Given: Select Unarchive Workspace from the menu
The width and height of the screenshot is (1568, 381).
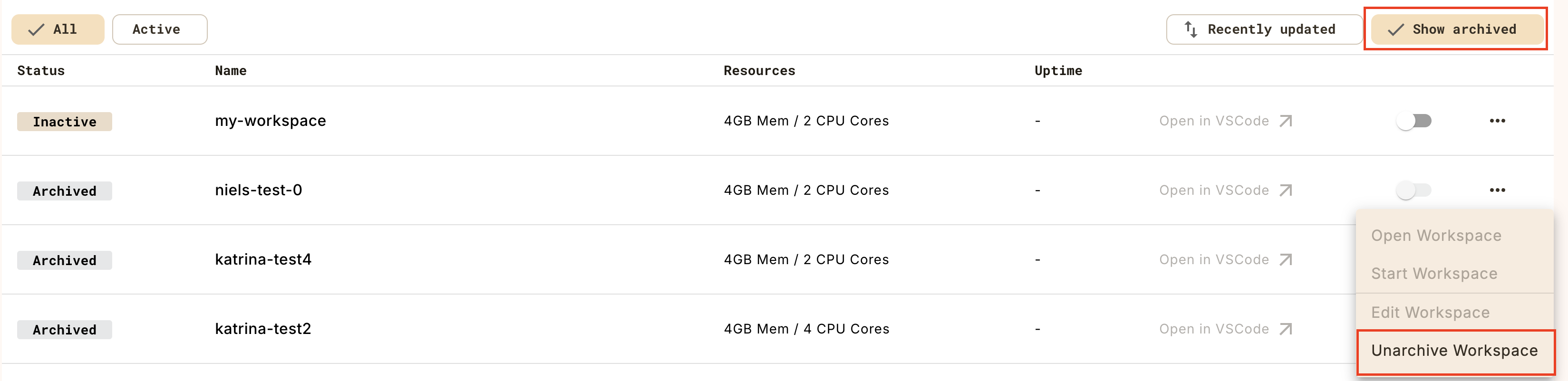Looking at the screenshot, I should (1454, 351).
